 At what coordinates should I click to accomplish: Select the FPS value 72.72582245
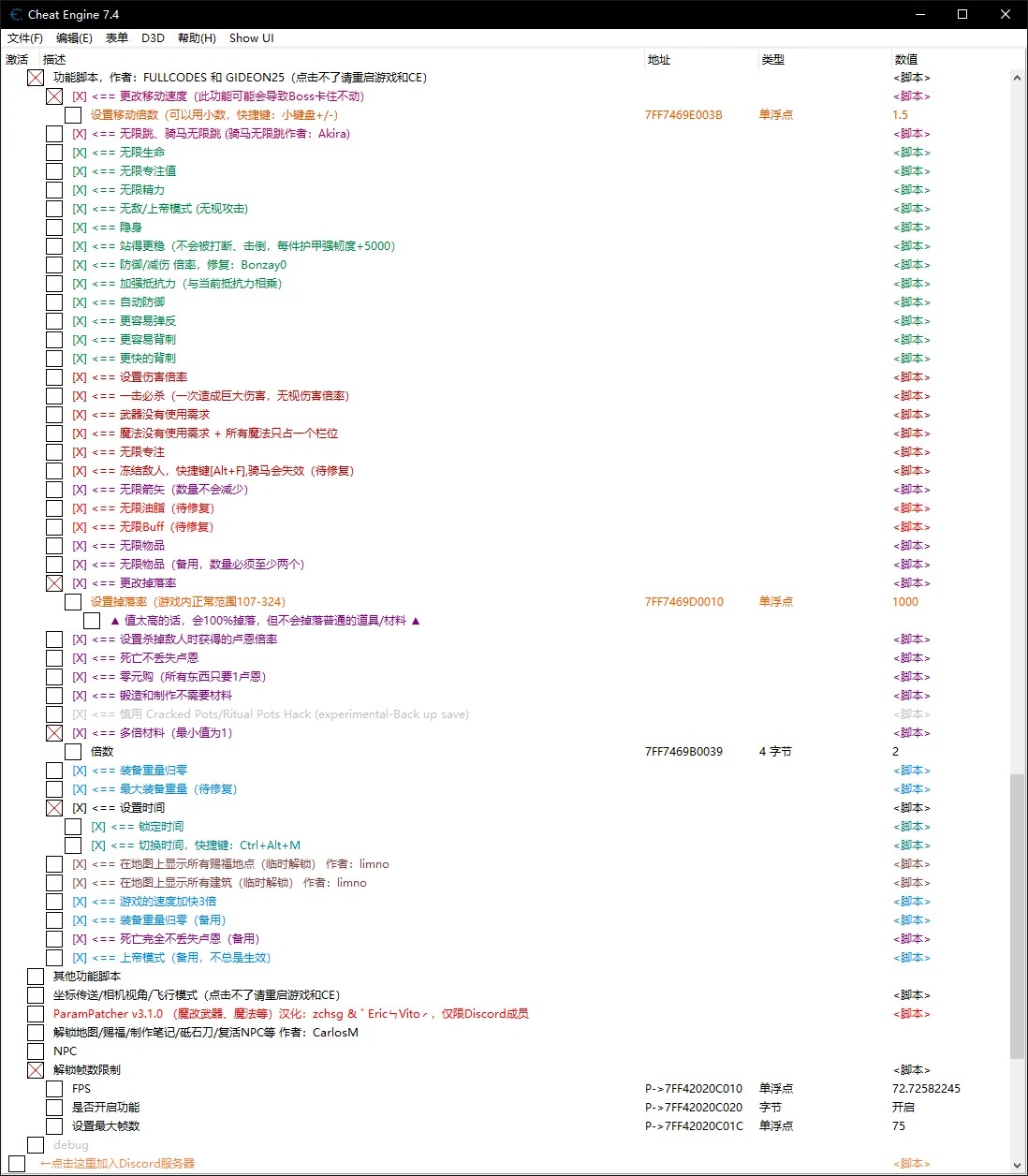[926, 1089]
